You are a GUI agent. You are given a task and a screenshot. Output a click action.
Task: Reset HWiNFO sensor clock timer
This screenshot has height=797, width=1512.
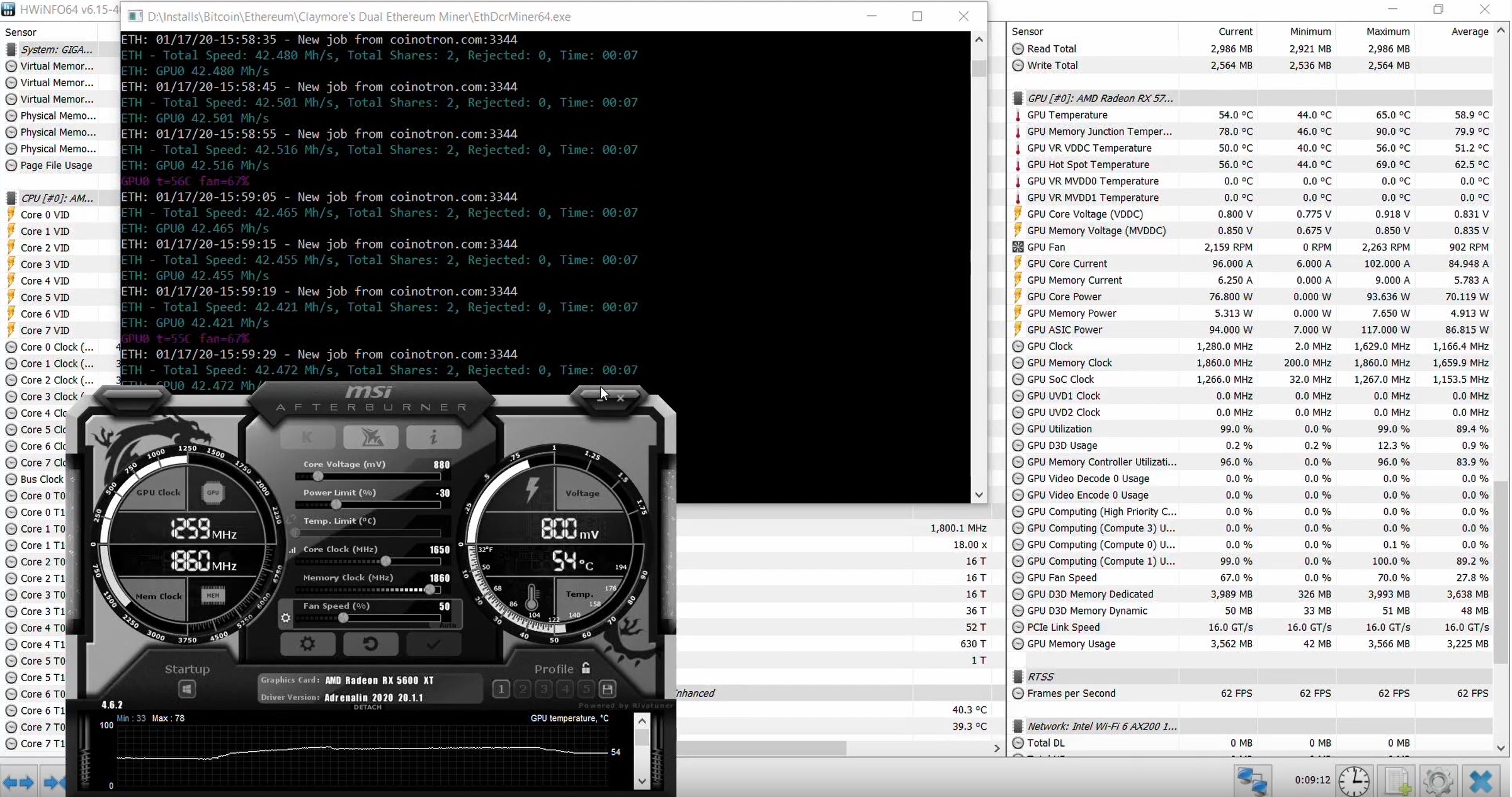pyautogui.click(x=1354, y=781)
